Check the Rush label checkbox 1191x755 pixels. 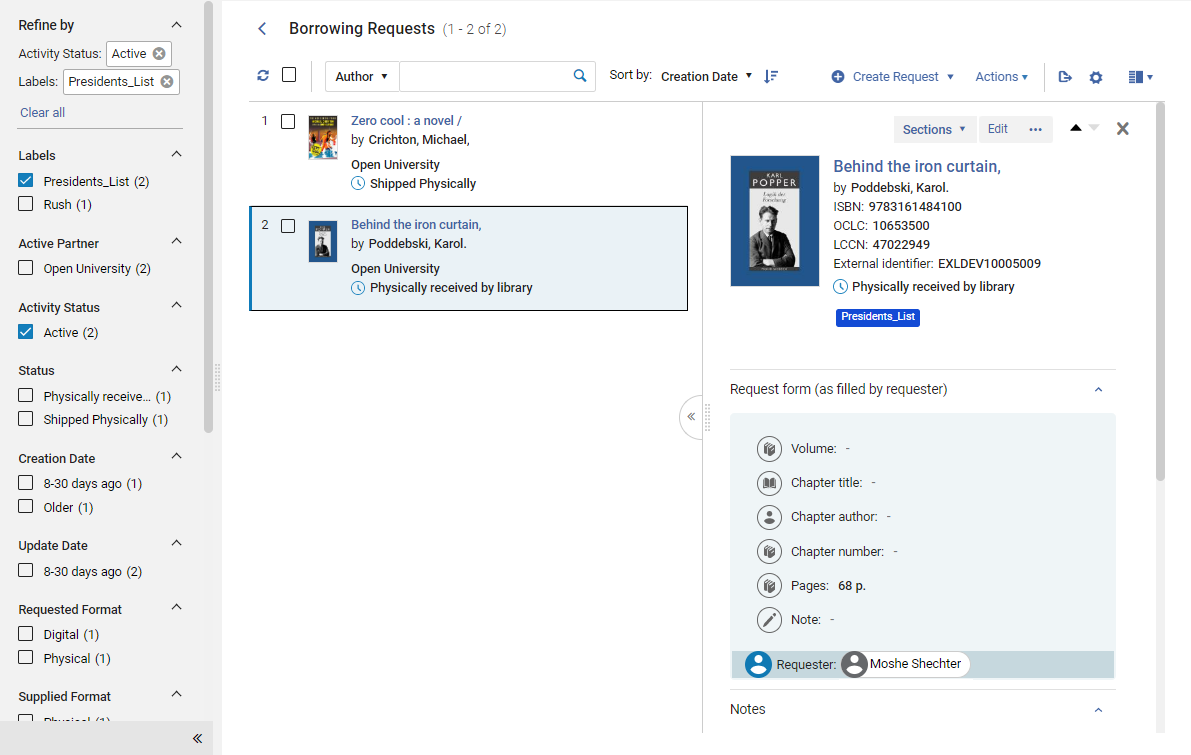click(26, 204)
